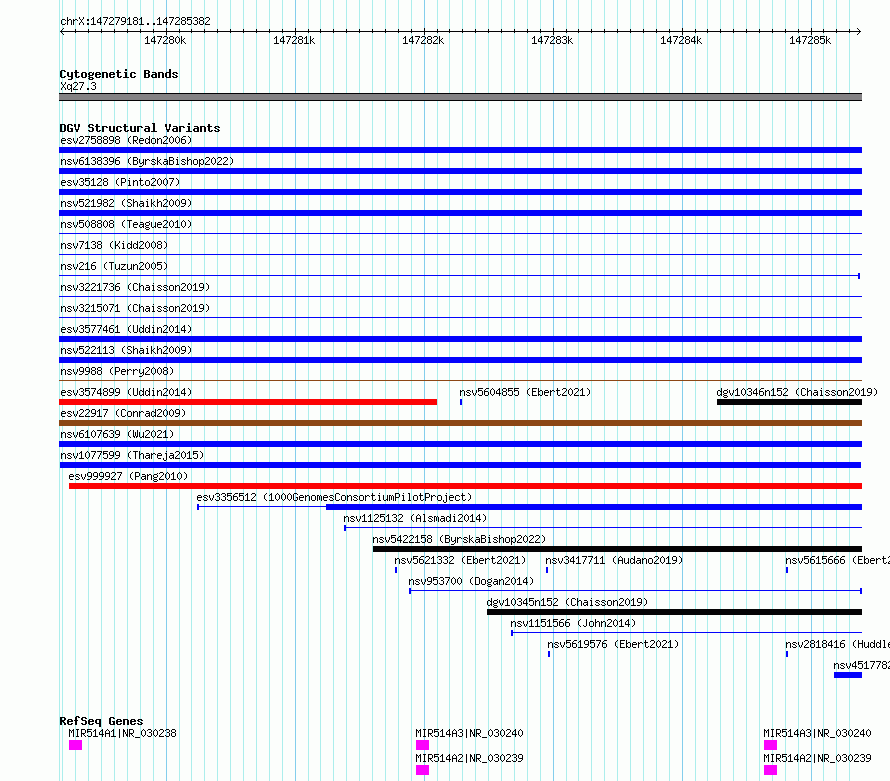The image size is (890, 781).
Task: Click the small nsv5604855 variant marker
Action: (461, 402)
